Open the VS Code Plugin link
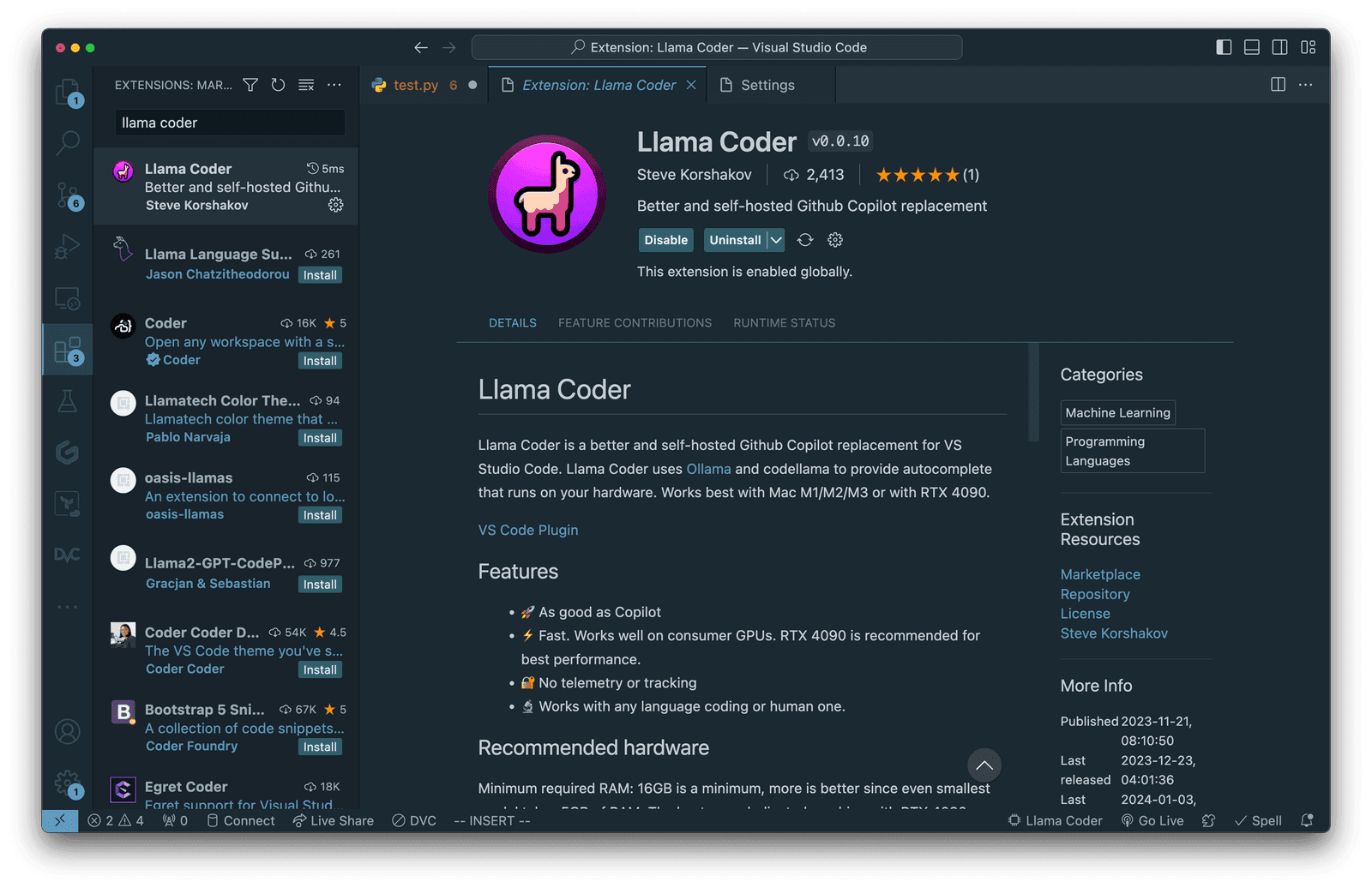Screen dimensions: 1372x888 pyautogui.click(x=528, y=530)
